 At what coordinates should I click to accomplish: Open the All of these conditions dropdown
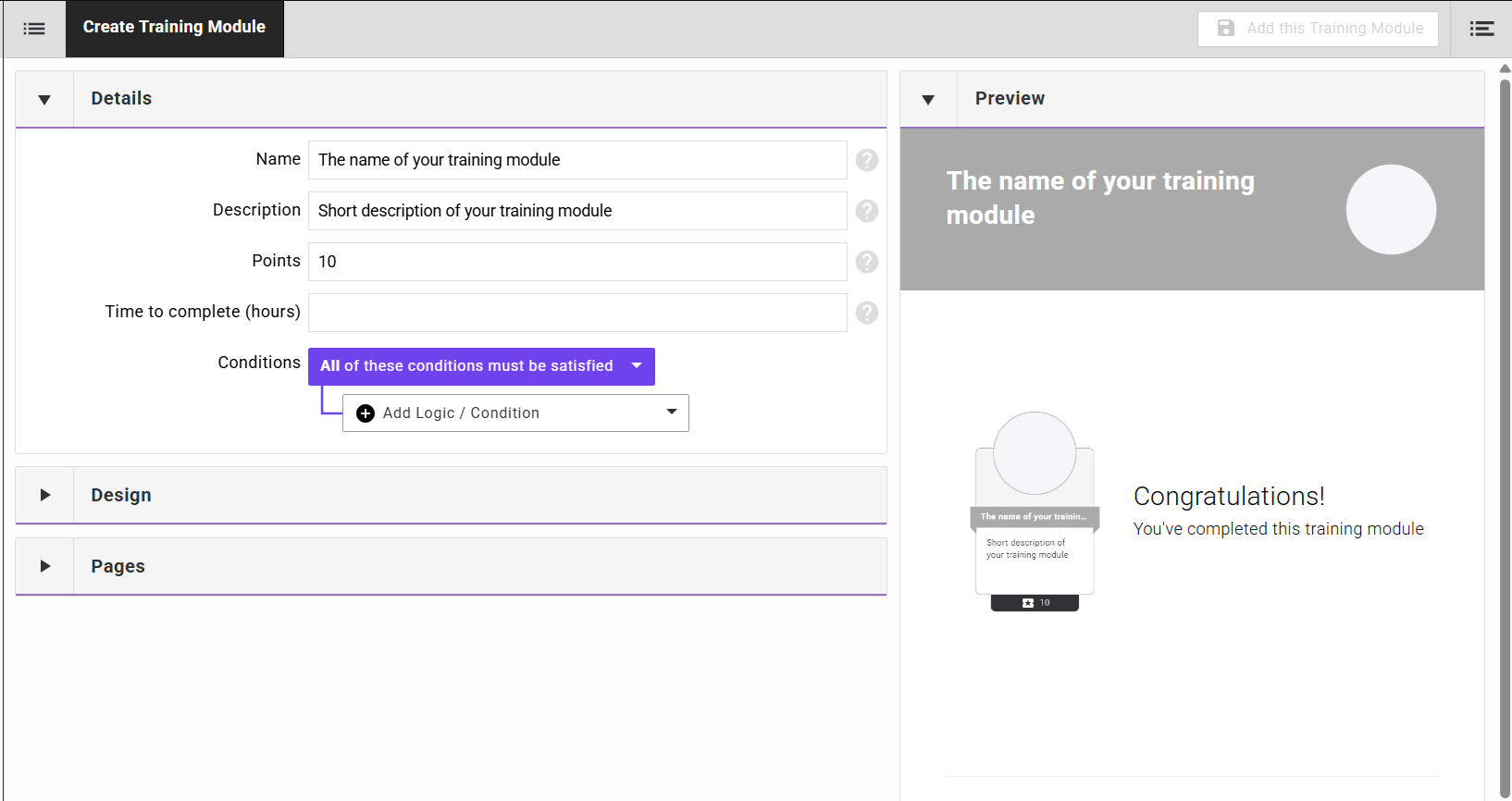tap(481, 366)
